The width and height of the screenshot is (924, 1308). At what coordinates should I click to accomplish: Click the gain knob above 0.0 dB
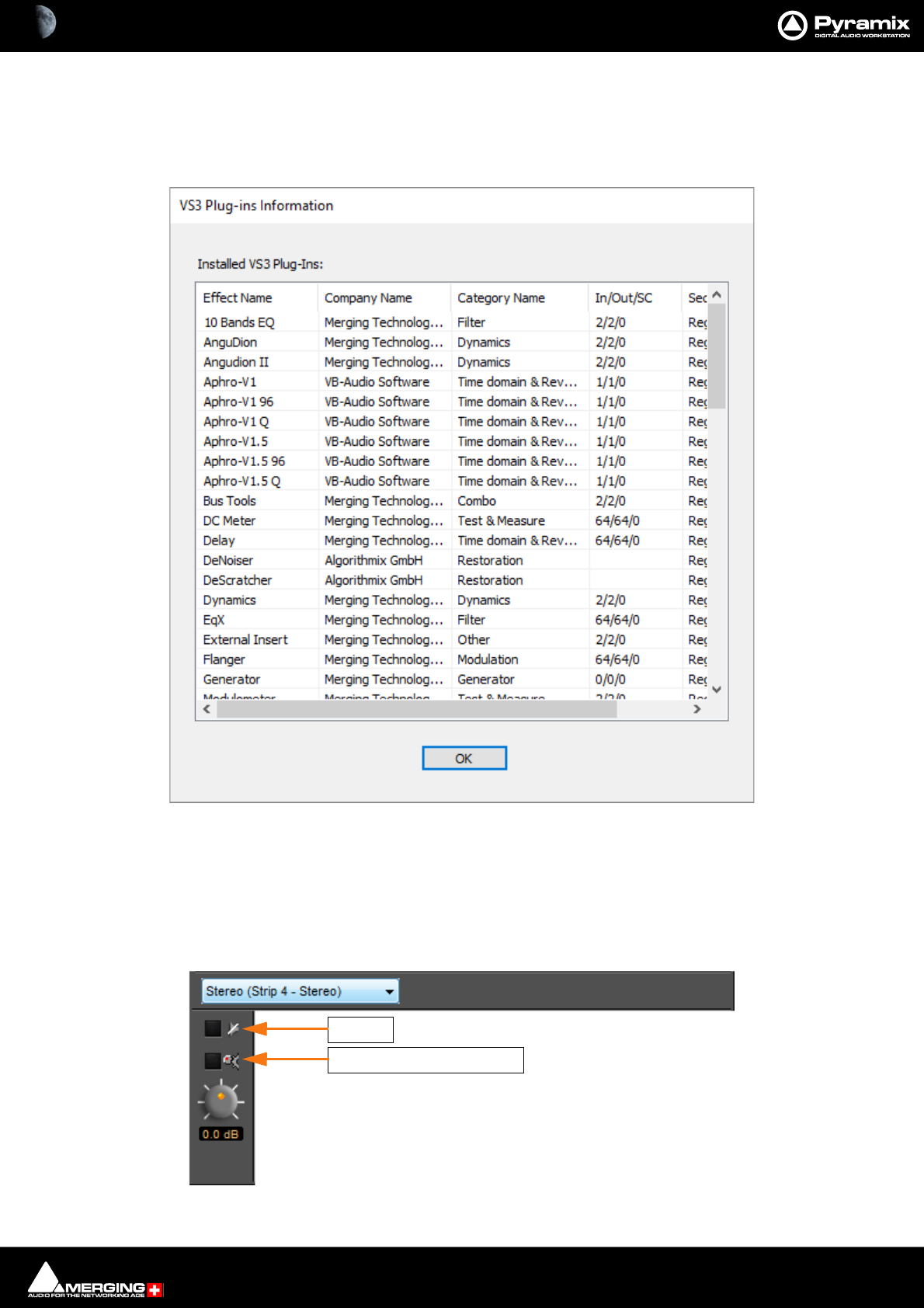coord(221,1101)
